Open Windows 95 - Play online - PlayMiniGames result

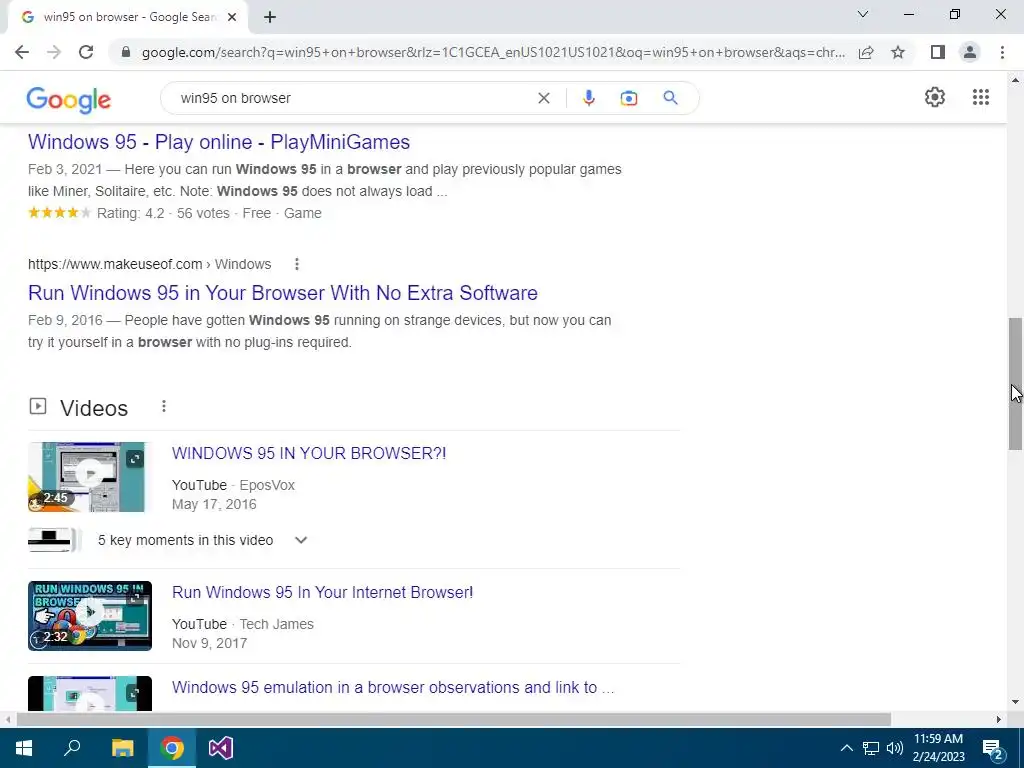coord(219,142)
